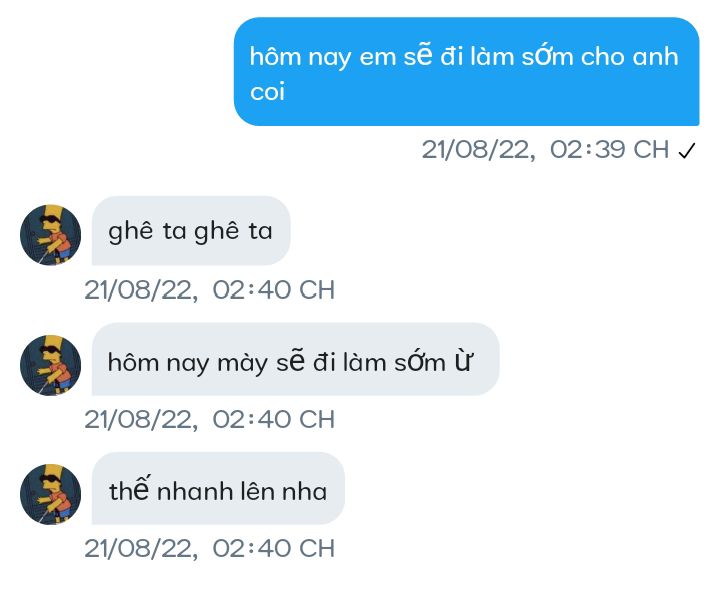
Task: Click the word "hôm" starting the blue message
Action: (276, 57)
